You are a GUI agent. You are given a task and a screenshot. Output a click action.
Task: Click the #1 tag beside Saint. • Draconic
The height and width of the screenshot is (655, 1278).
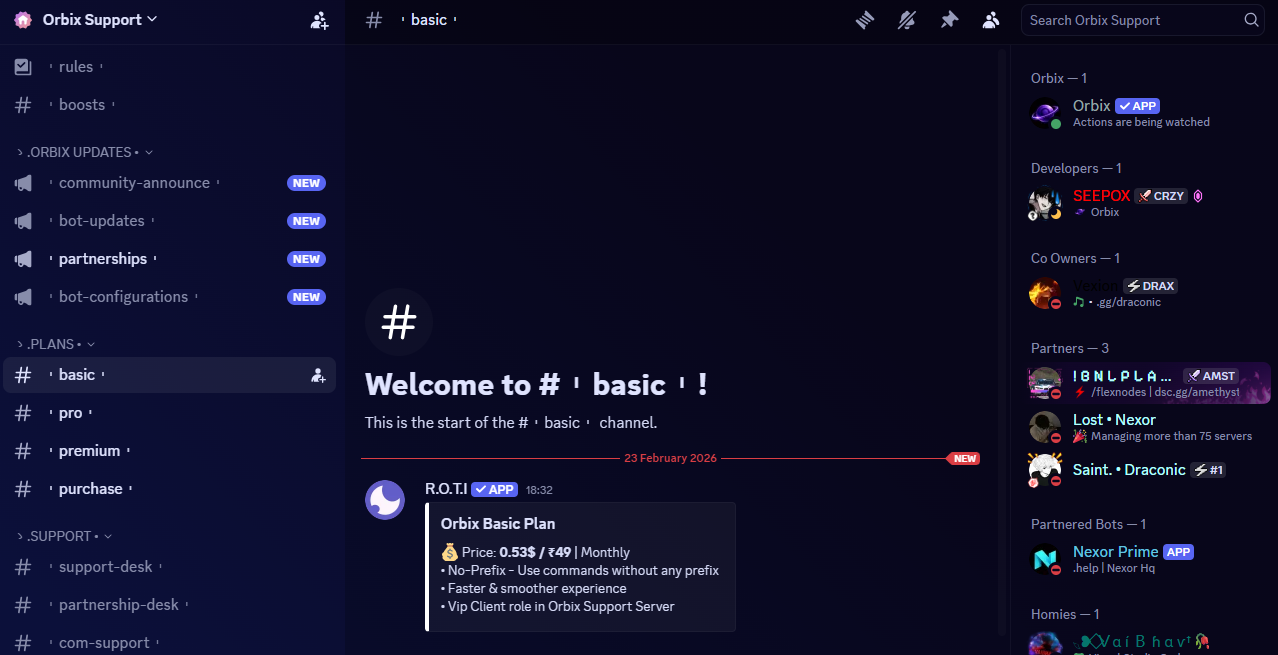tap(1208, 470)
